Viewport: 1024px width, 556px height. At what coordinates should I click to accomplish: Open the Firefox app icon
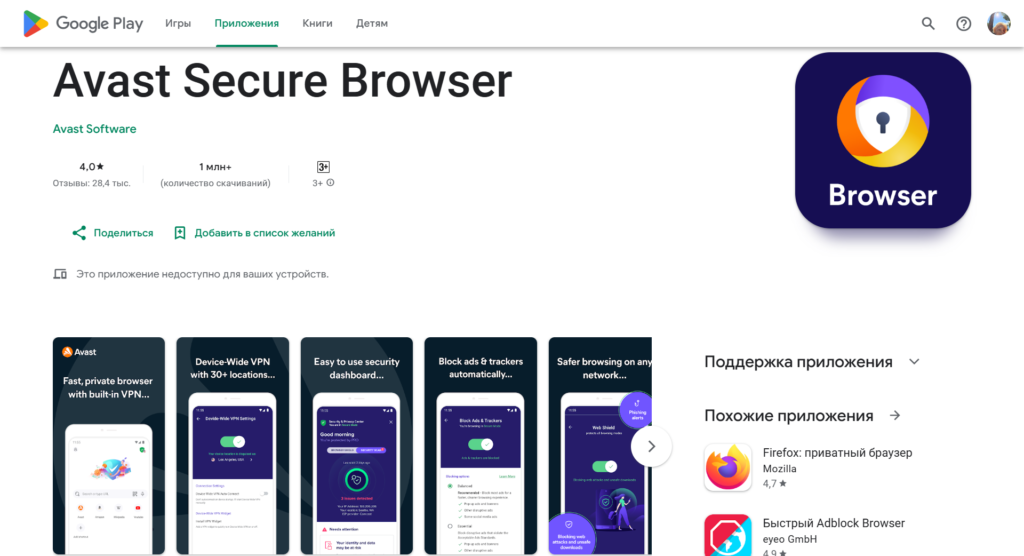[728, 468]
